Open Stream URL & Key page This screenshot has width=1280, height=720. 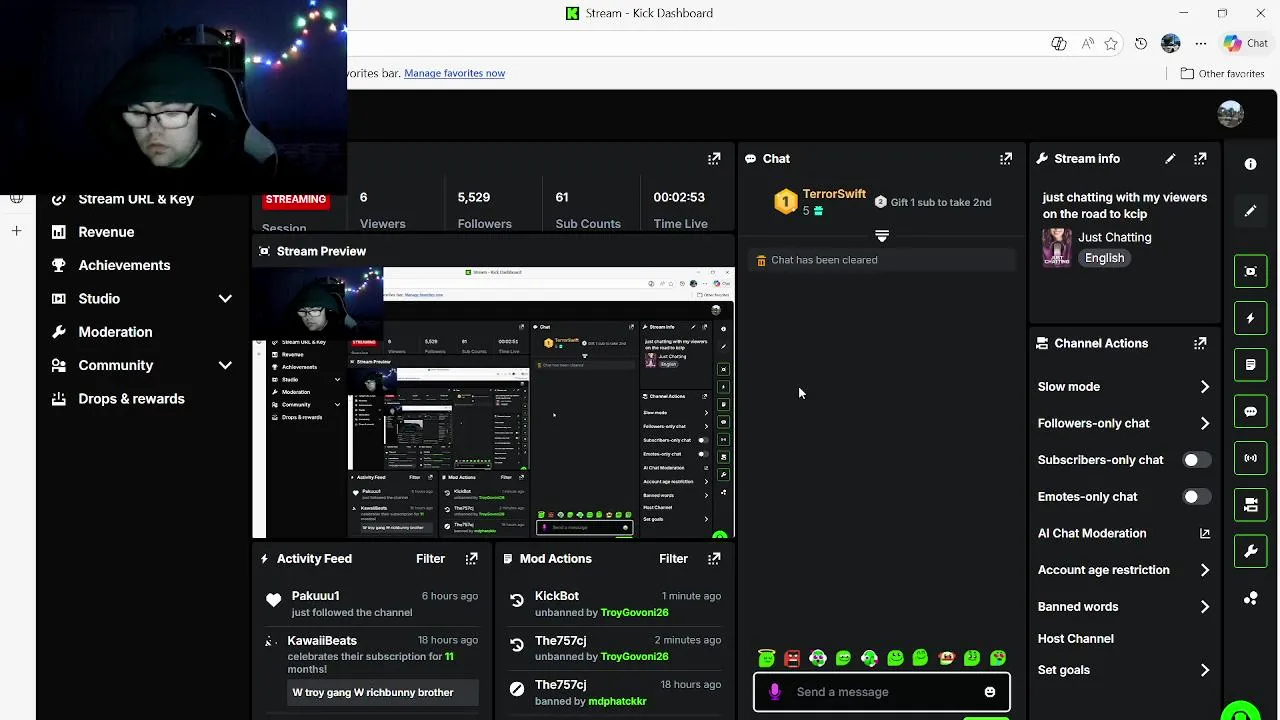point(136,199)
